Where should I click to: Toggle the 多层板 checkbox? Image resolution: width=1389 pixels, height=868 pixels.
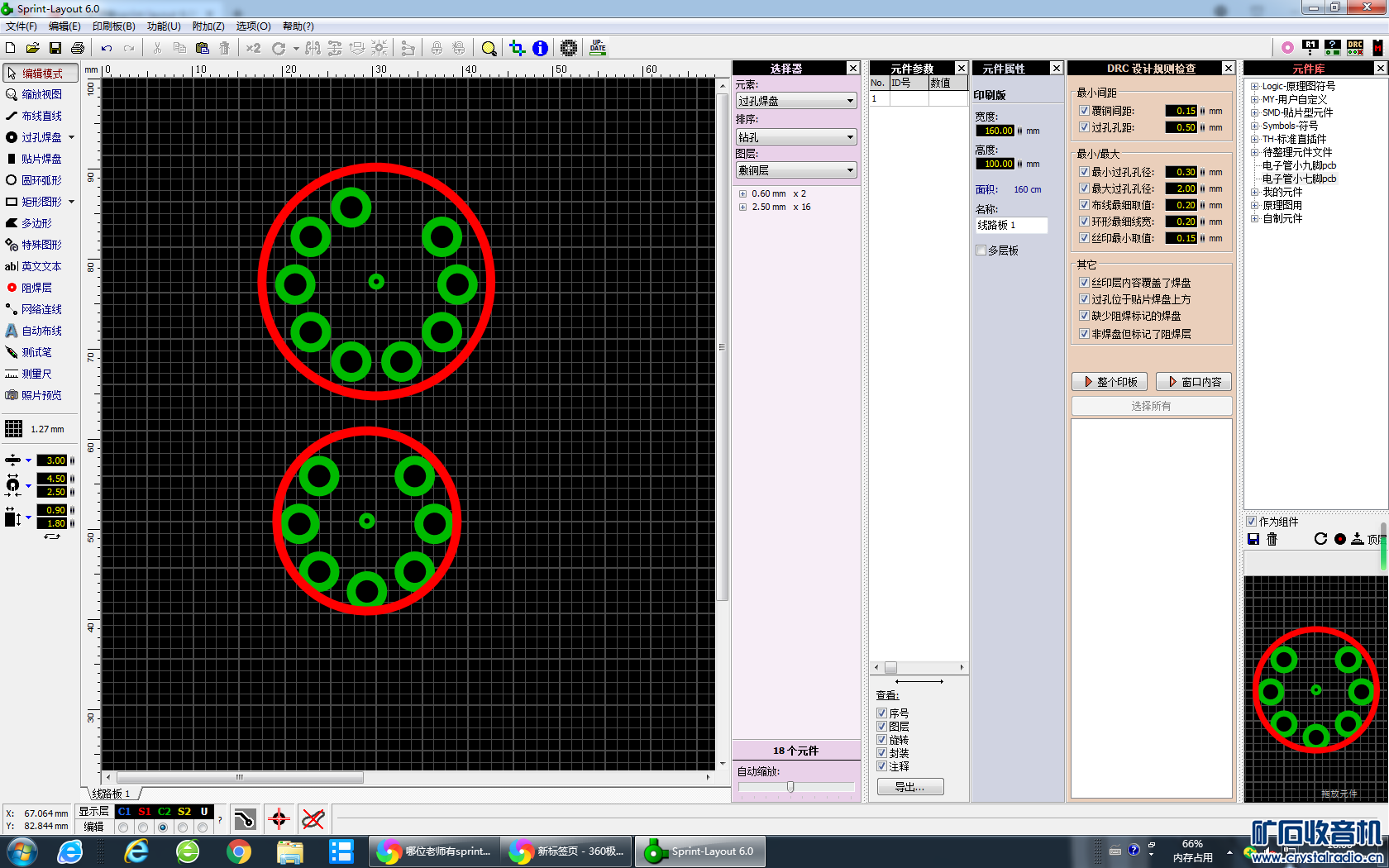coord(981,250)
